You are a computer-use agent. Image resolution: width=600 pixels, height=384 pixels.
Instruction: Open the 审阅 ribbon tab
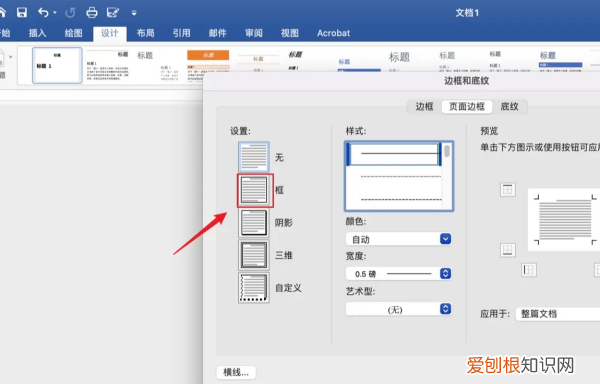254,33
